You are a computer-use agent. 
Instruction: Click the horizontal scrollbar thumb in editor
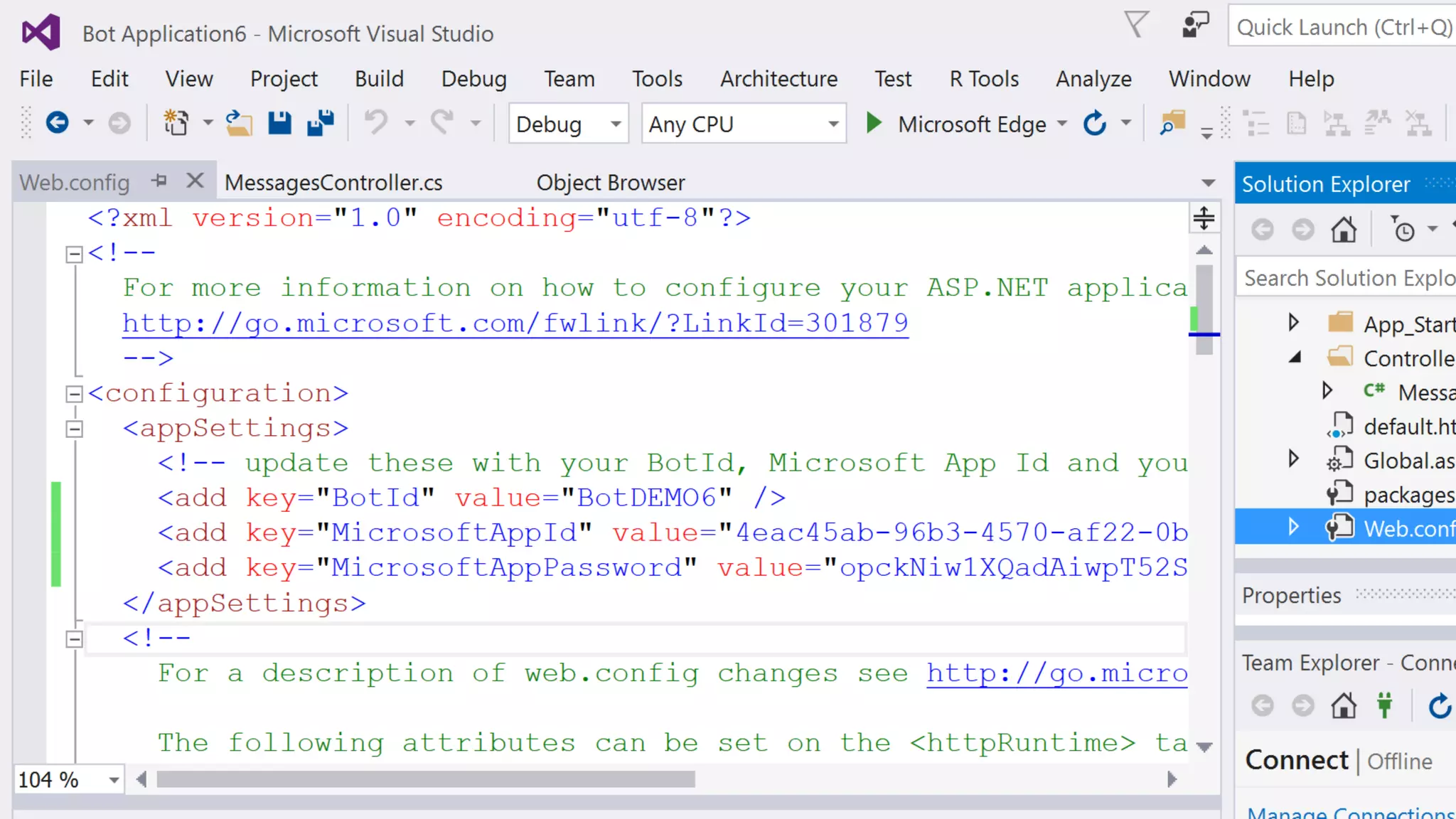point(425,780)
